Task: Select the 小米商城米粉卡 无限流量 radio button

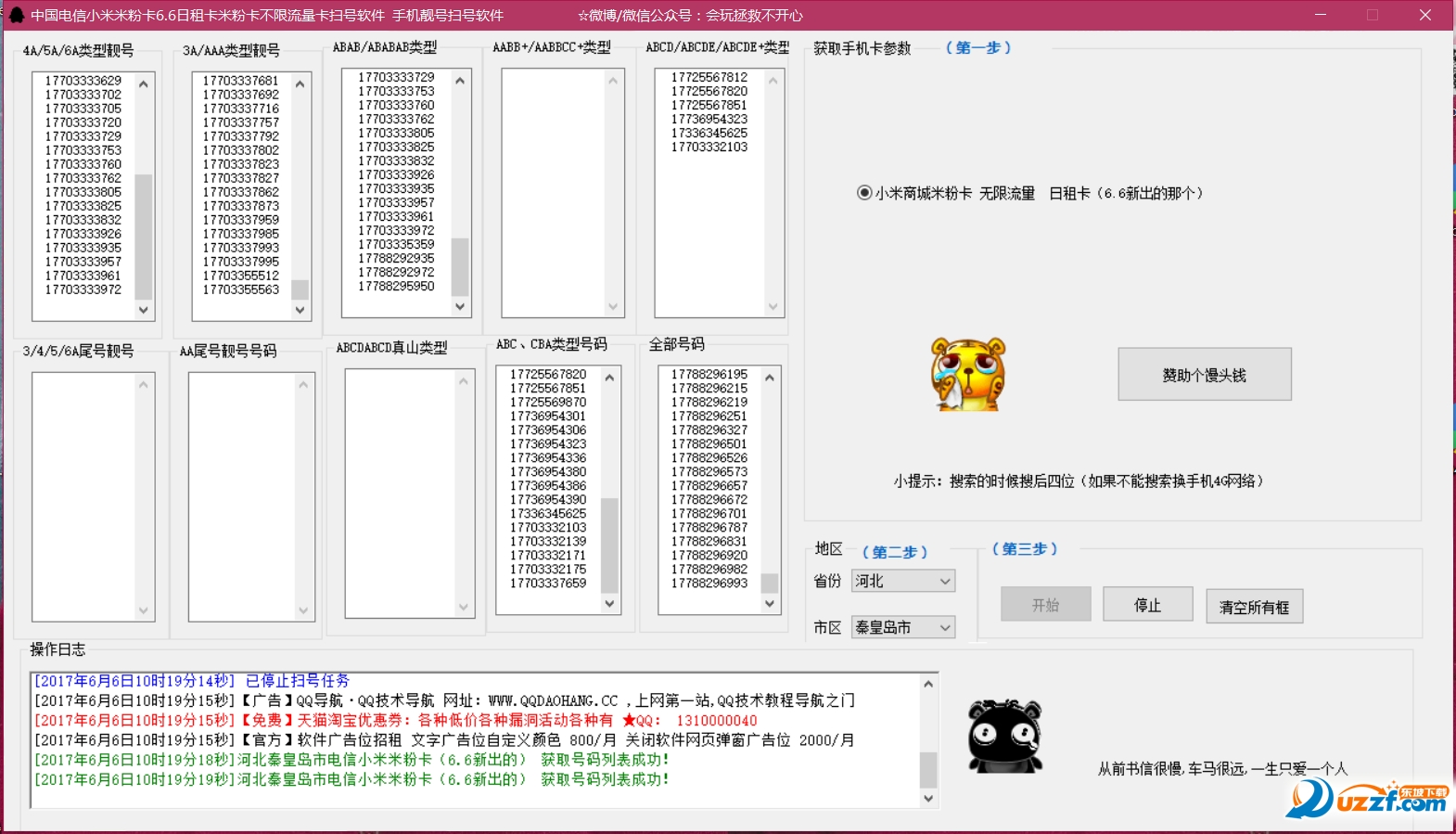Action: tap(864, 193)
